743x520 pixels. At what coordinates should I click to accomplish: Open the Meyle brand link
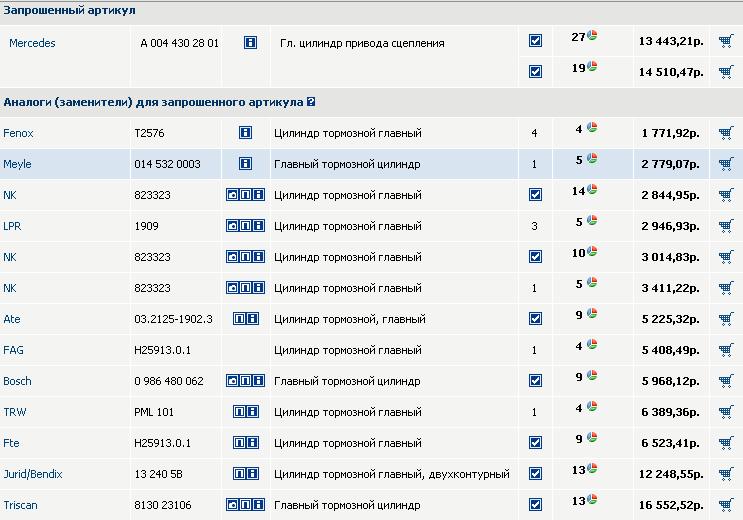click(17, 164)
